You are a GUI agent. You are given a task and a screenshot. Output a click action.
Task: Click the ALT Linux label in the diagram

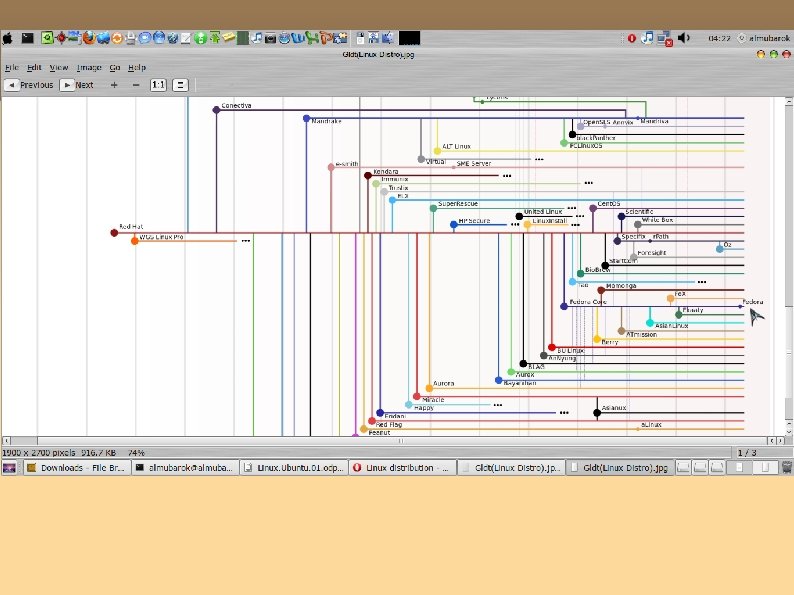pos(456,146)
